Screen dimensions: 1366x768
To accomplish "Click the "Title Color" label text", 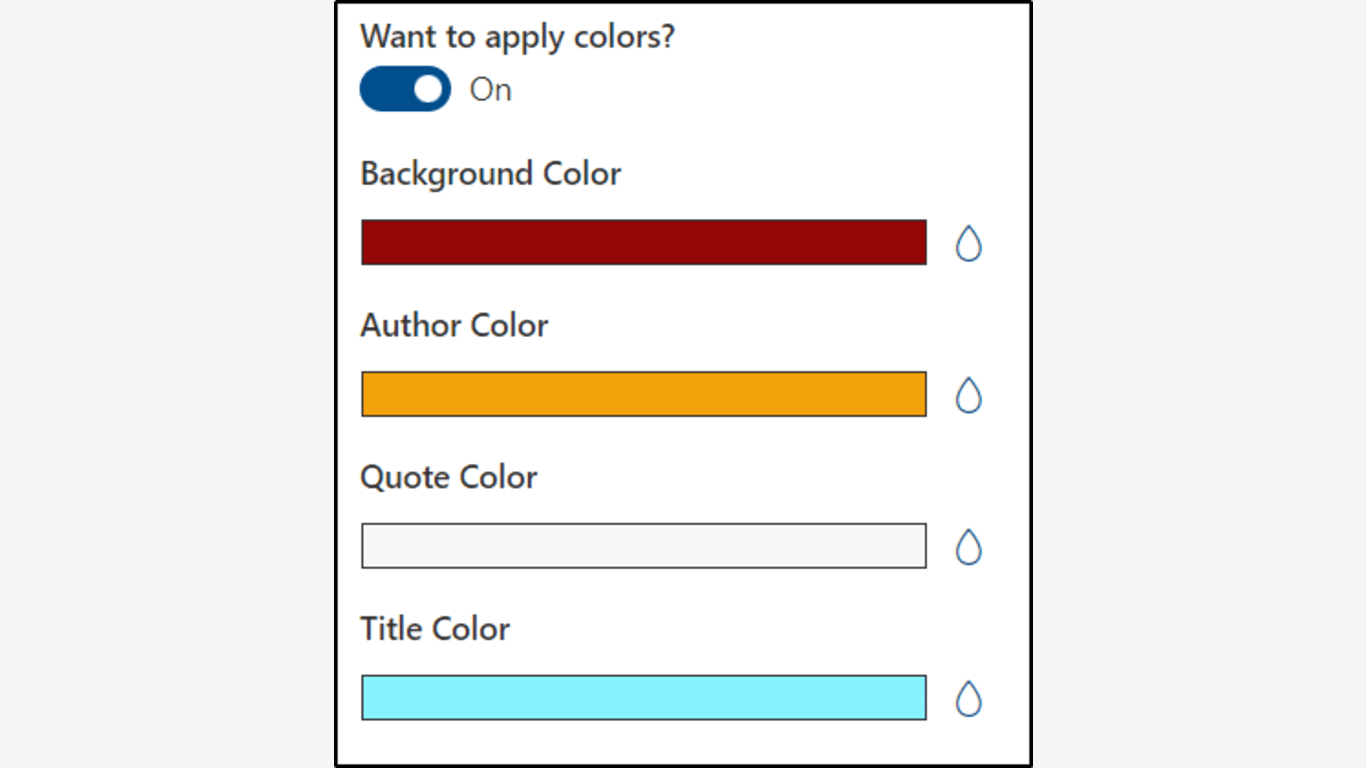I will tap(435, 629).
